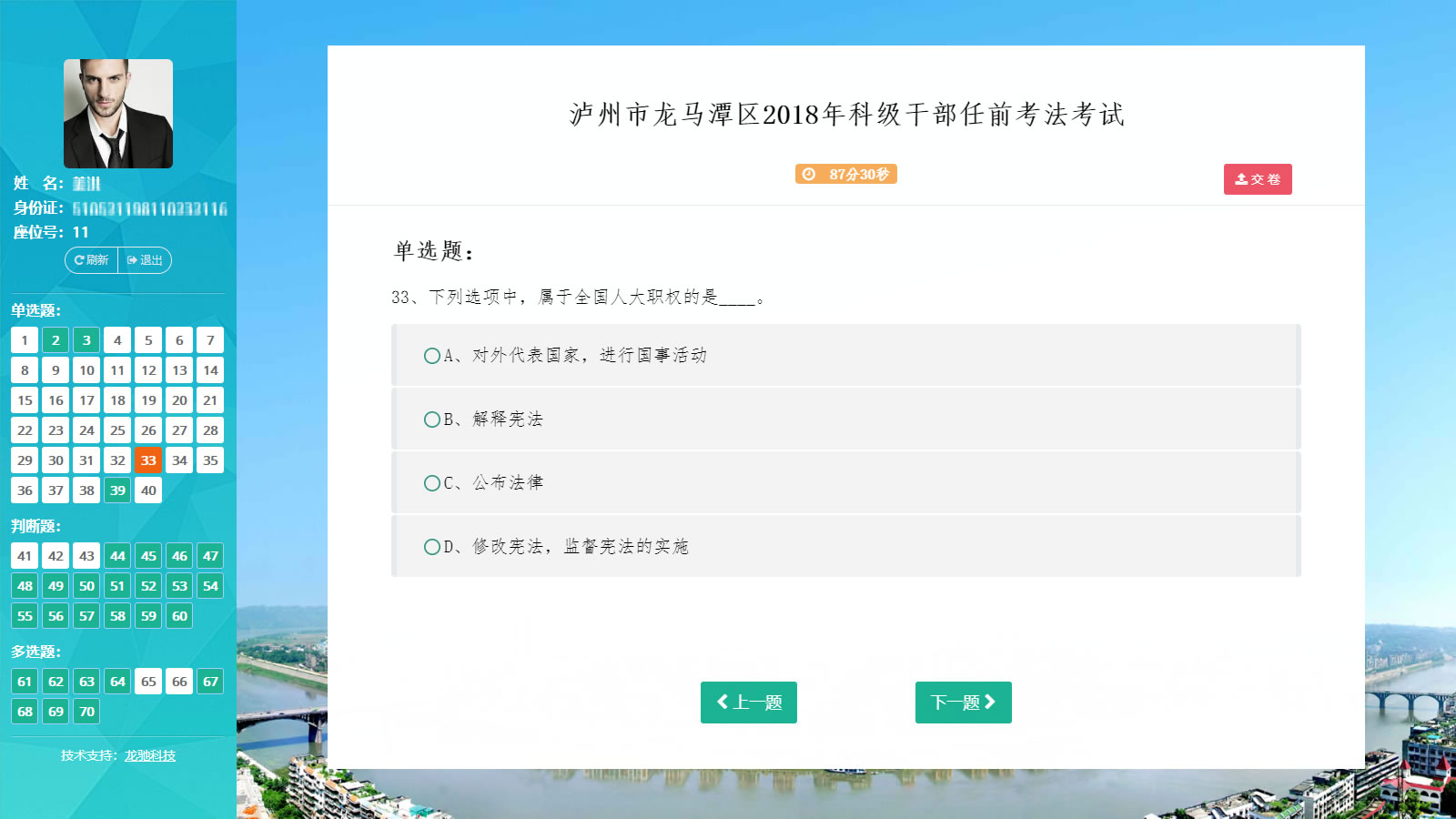Submit the exam with 交卷 button
The image size is (1456, 819).
[x=1257, y=179]
